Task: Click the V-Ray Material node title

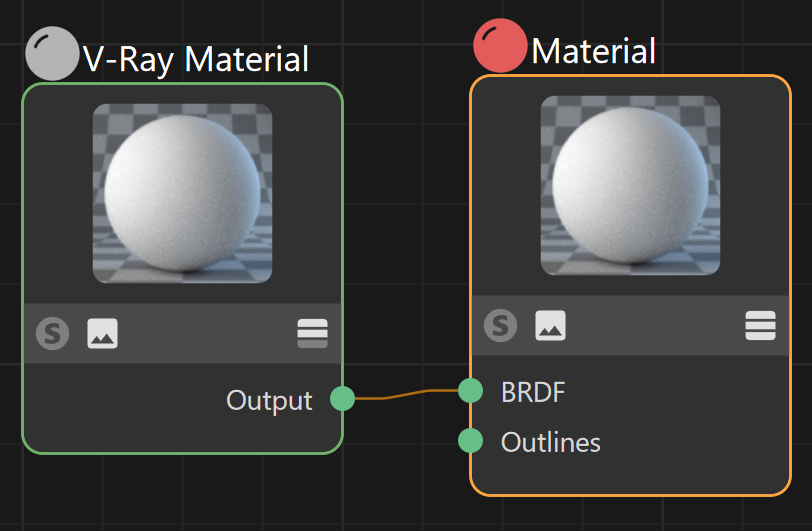Action: coord(196,59)
